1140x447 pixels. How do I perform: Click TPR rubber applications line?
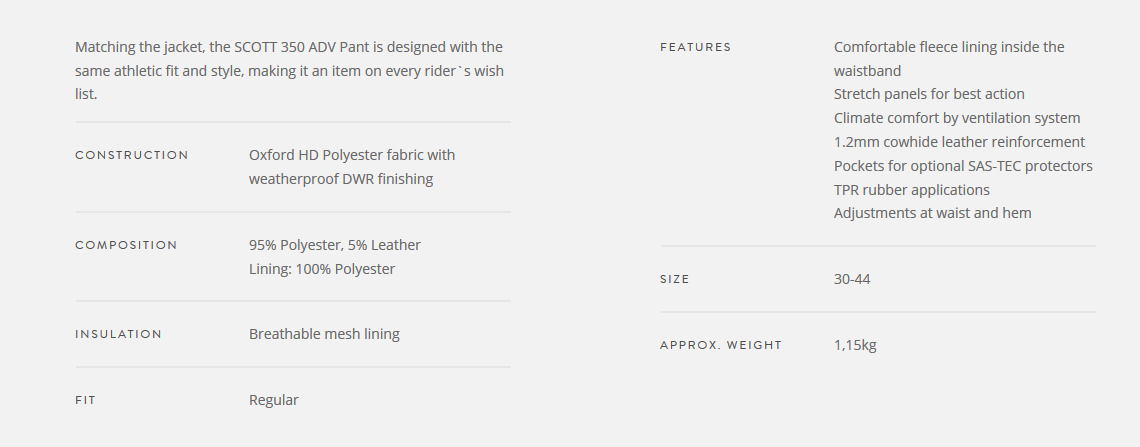point(912,190)
